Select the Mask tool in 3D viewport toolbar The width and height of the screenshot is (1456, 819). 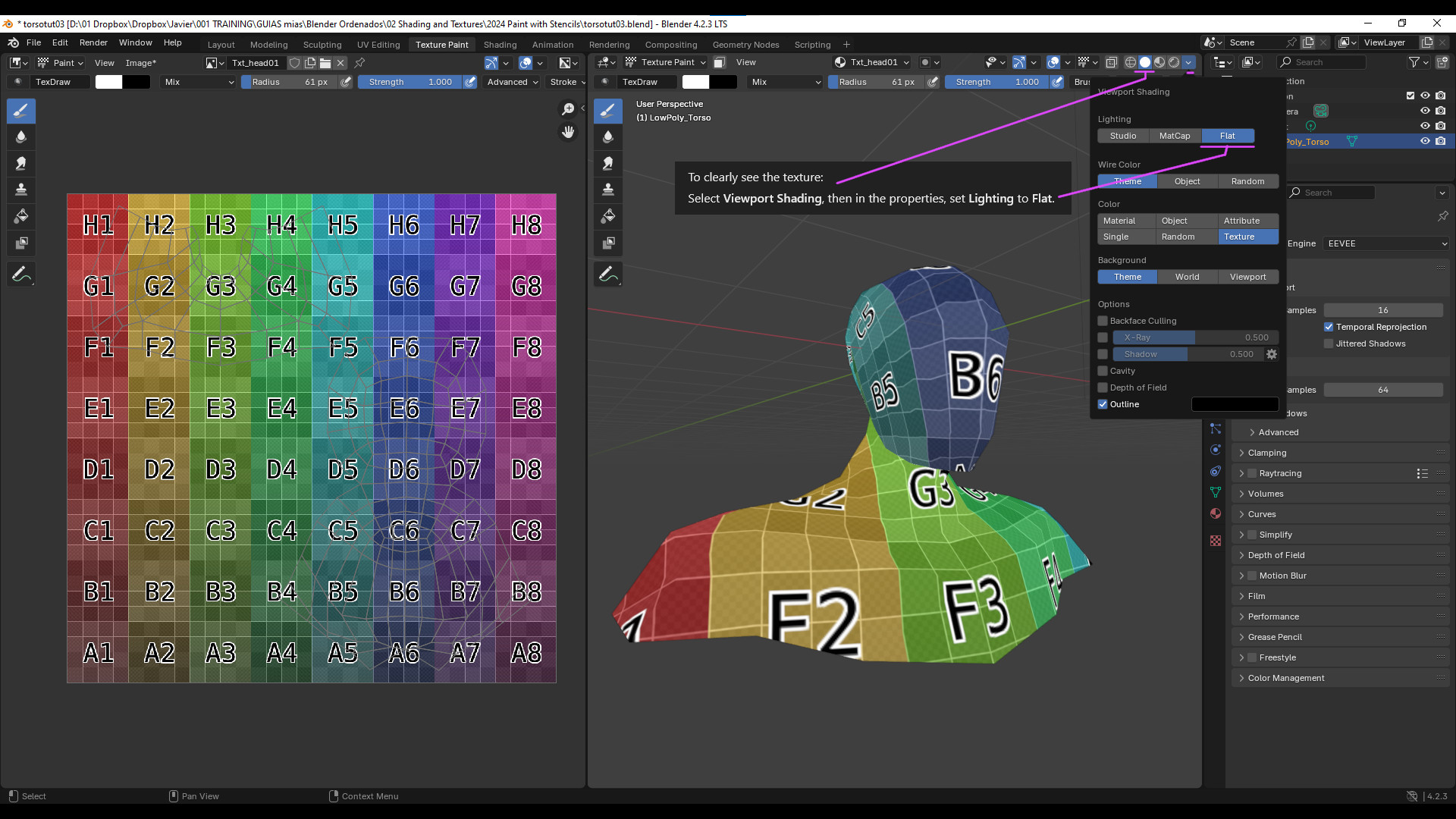(608, 243)
